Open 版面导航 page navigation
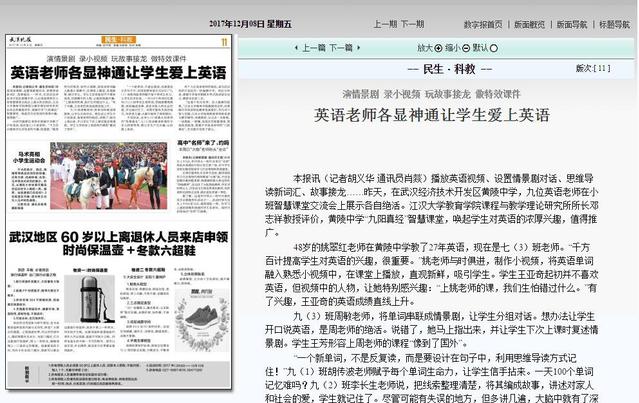Screen dimensions: 639x403 572,24
